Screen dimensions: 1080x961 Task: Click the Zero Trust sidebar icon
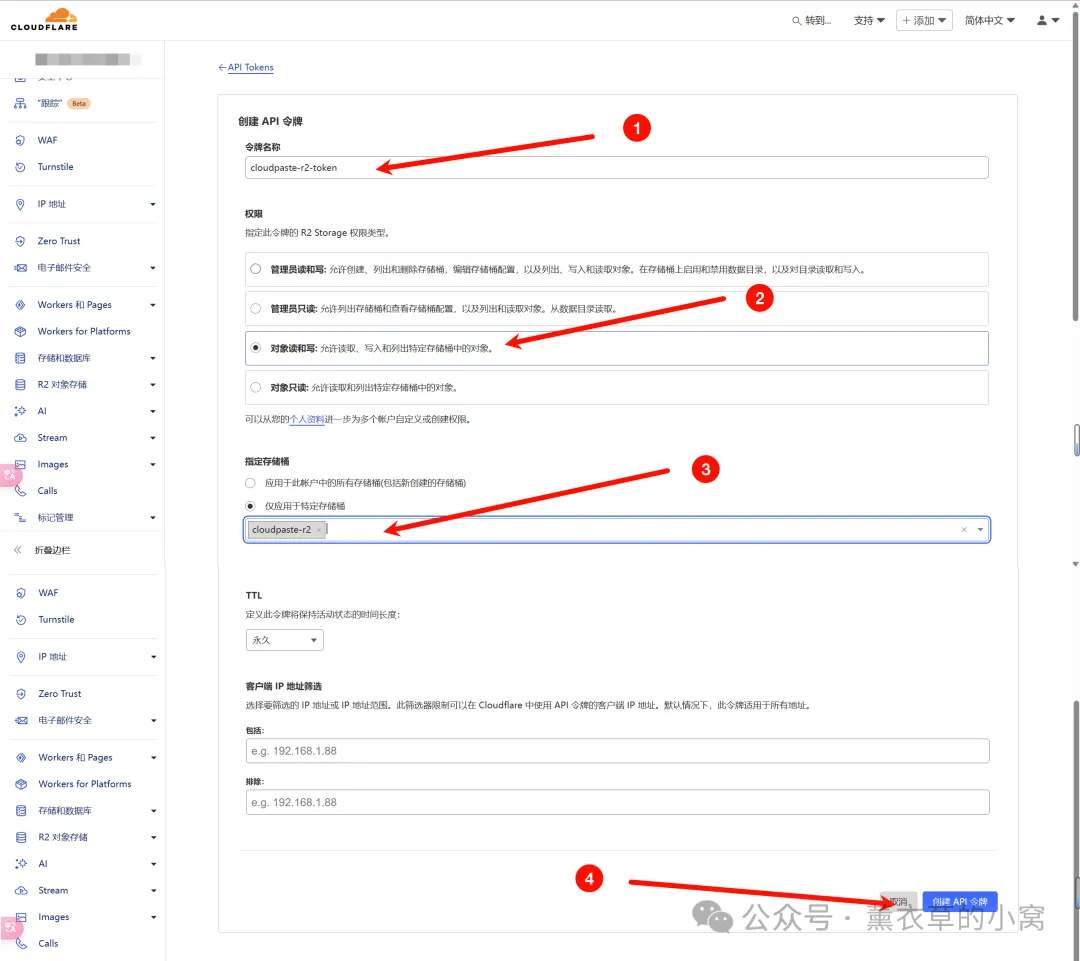pyautogui.click(x=20, y=241)
